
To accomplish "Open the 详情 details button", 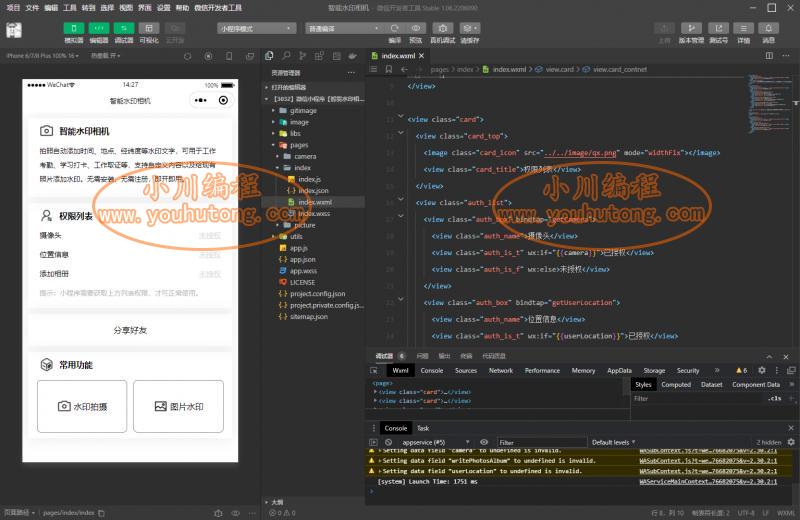I will click(743, 28).
